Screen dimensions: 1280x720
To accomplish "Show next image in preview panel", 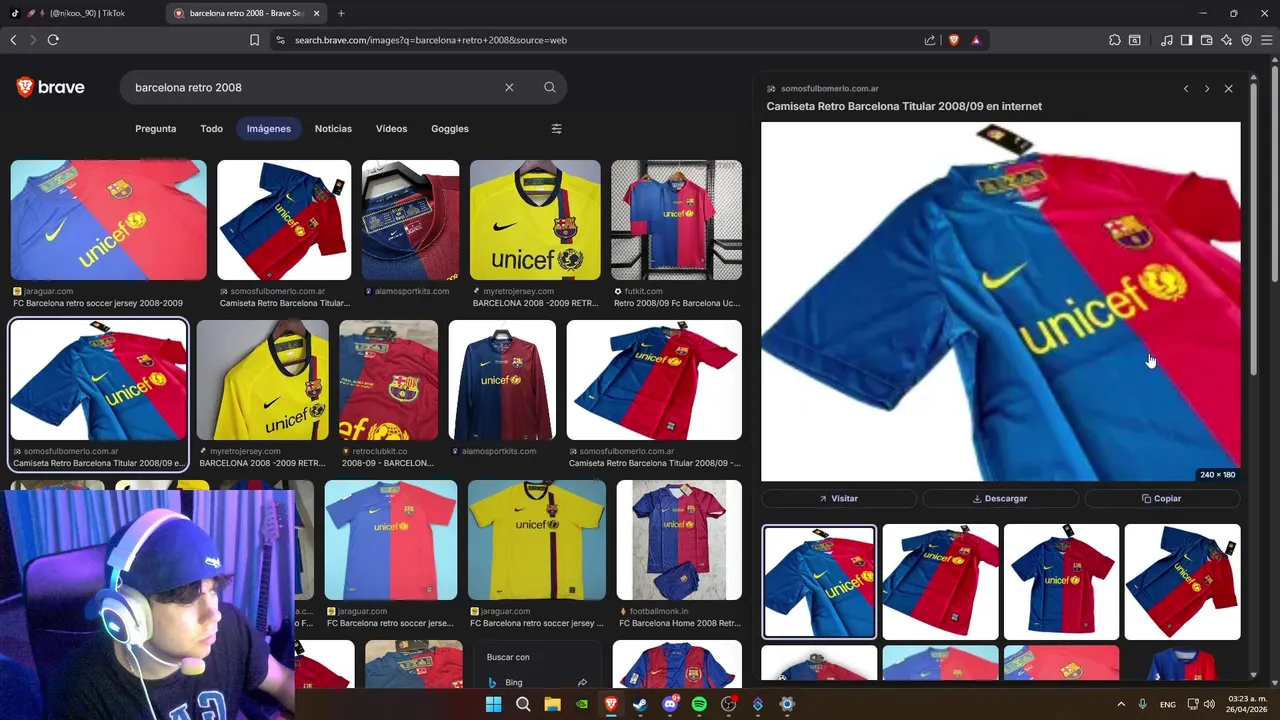I will pos(1207,89).
